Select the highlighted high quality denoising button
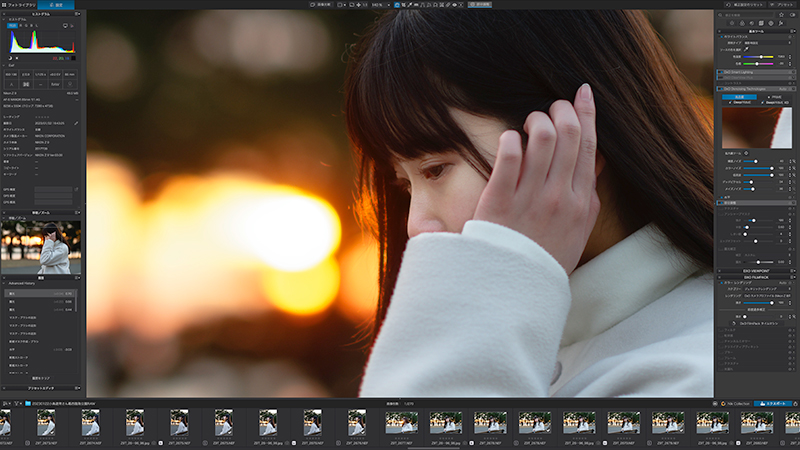Screen dimensions: 800x450 [739, 97]
